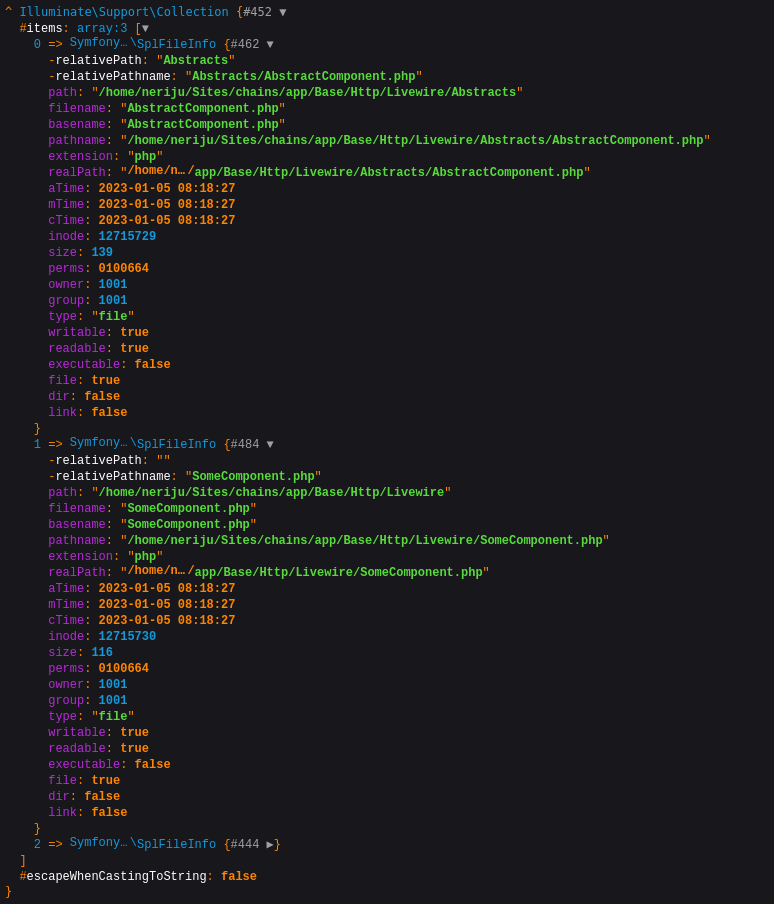Collapse the SplFileInfo #484 entry arrow
The height and width of the screenshot is (904, 774).
pos(270,445)
